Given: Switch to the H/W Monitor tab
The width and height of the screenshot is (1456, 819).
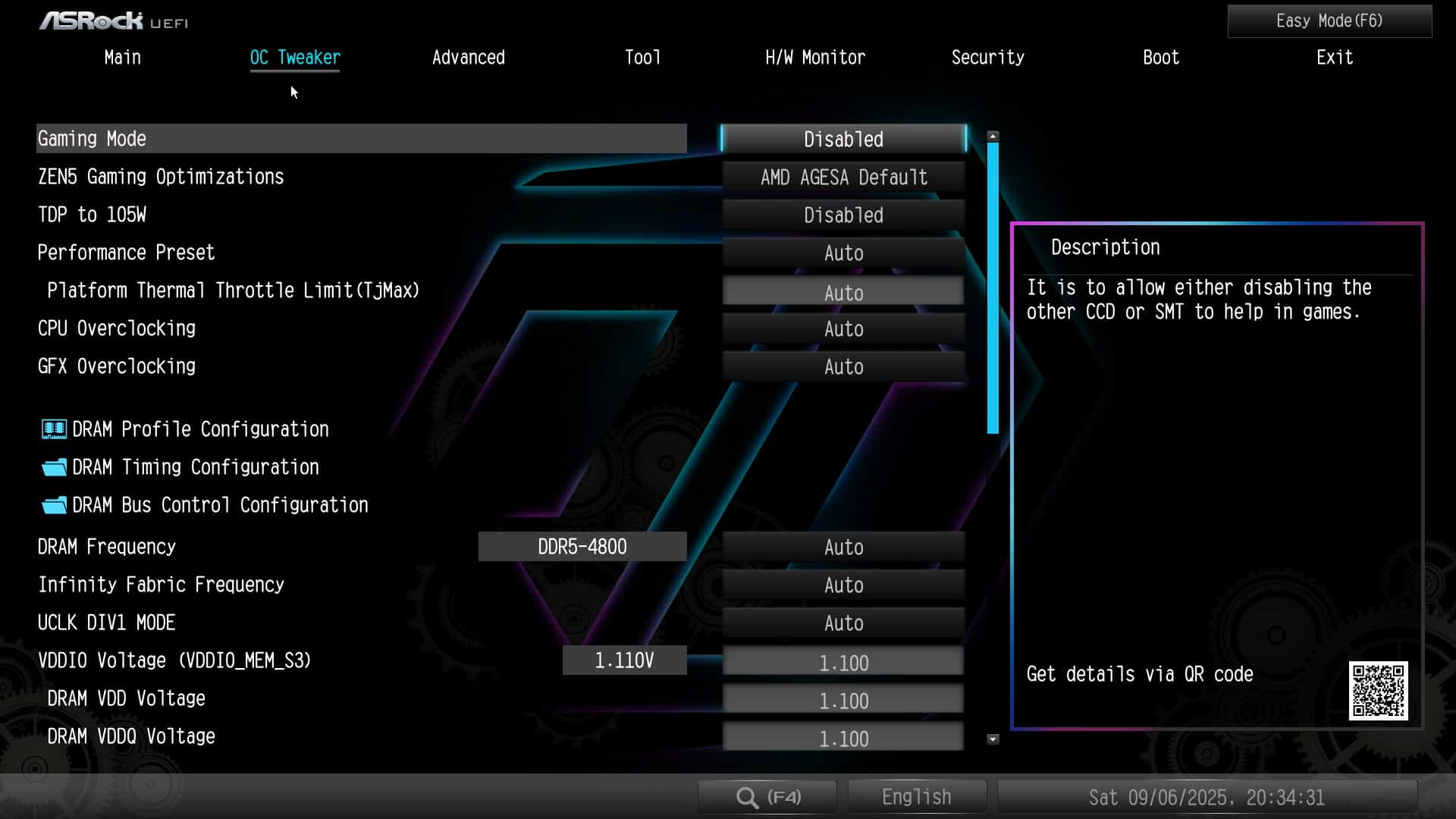Looking at the screenshot, I should pos(814,58).
